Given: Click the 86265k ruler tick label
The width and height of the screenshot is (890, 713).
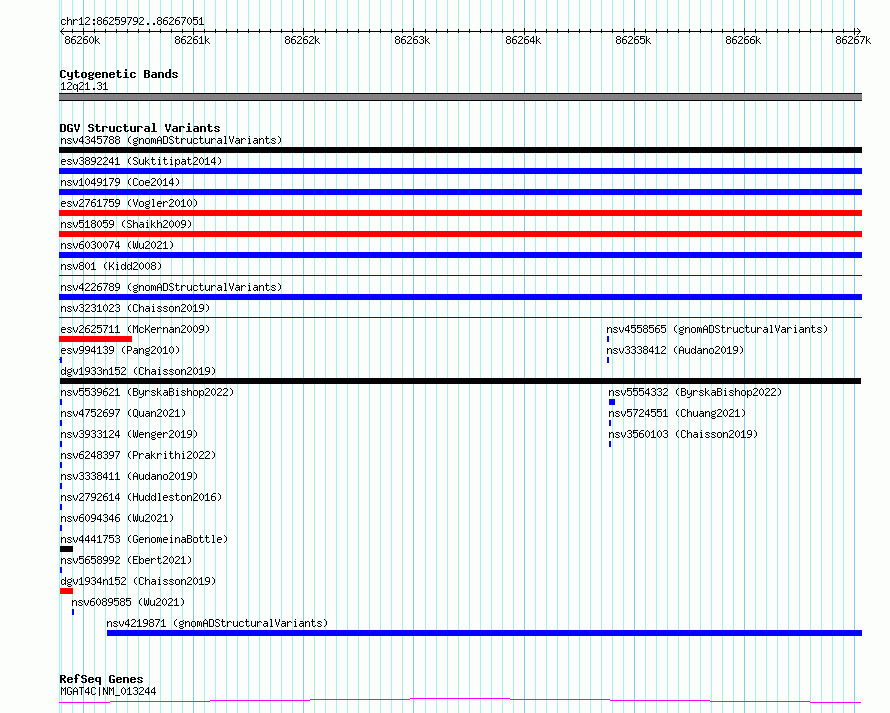Looking at the screenshot, I should pyautogui.click(x=633, y=40).
